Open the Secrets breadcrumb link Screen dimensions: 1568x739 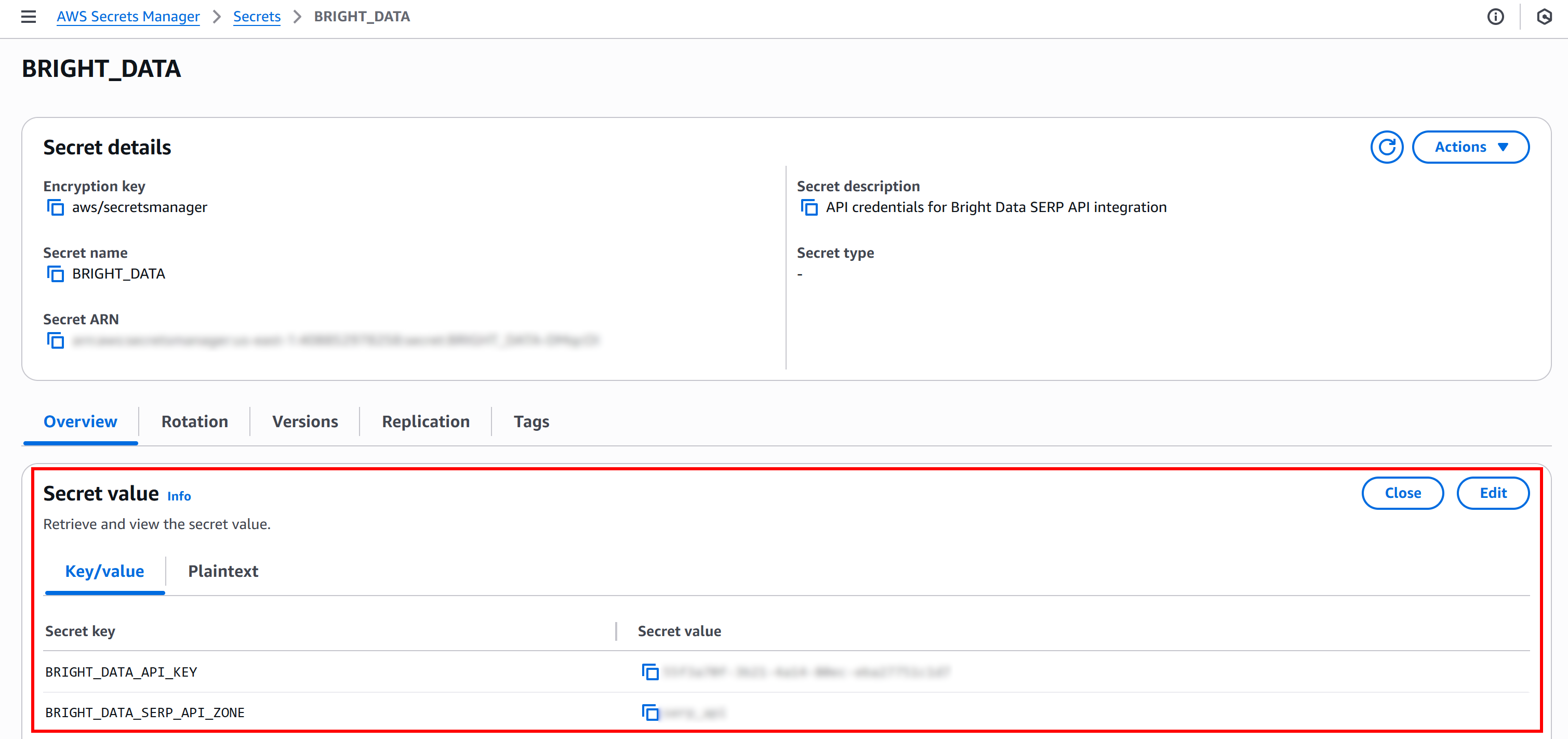tap(257, 17)
